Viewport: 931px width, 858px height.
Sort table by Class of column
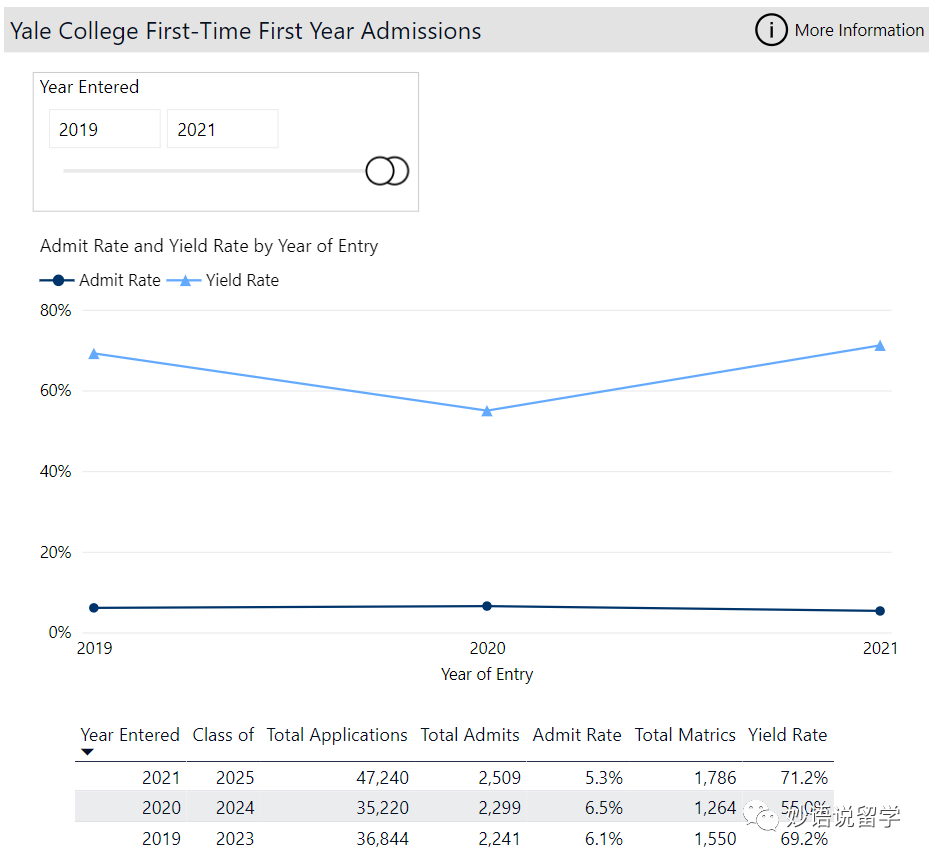click(223, 735)
